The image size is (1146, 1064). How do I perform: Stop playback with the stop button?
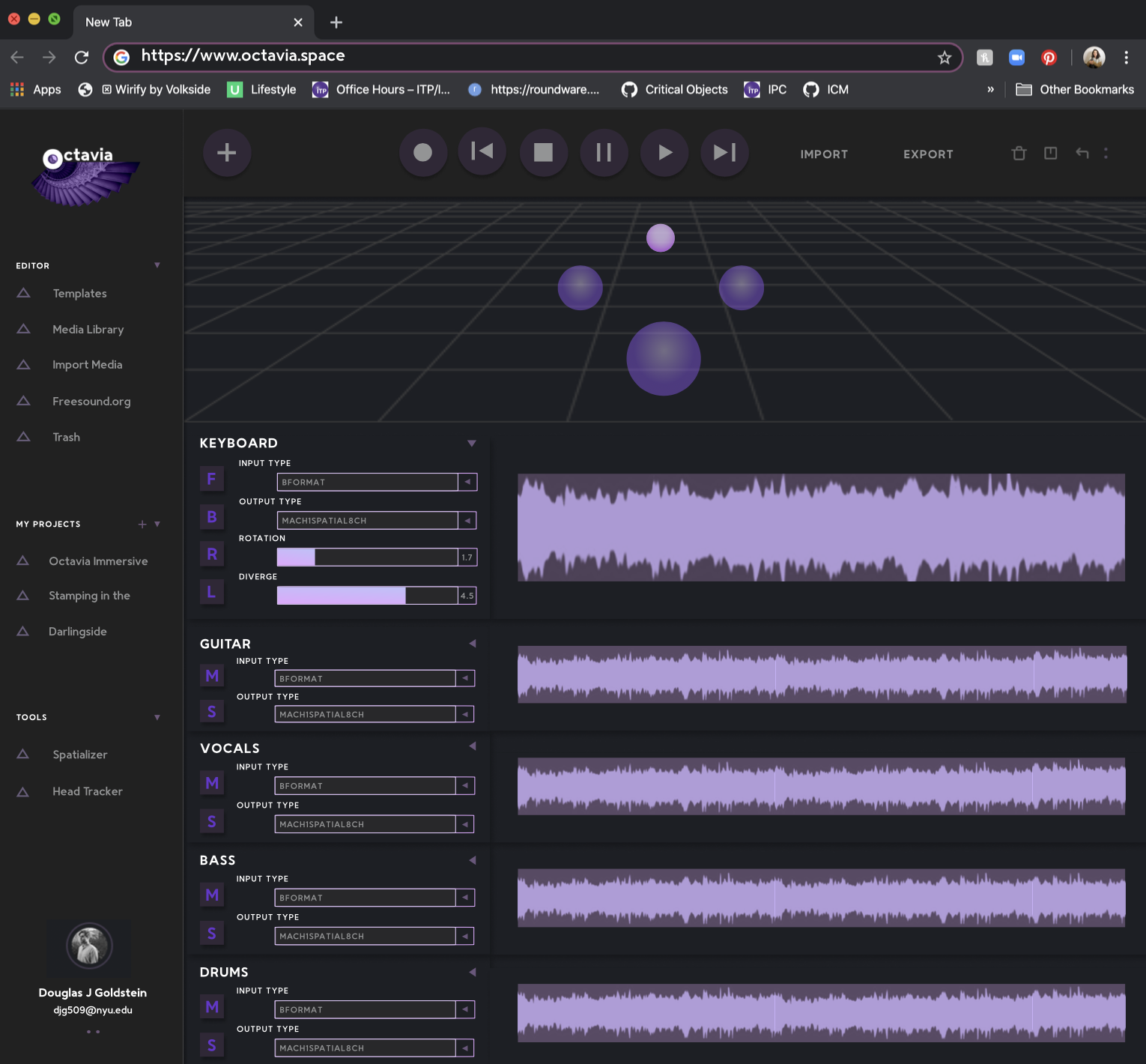pyautogui.click(x=543, y=153)
